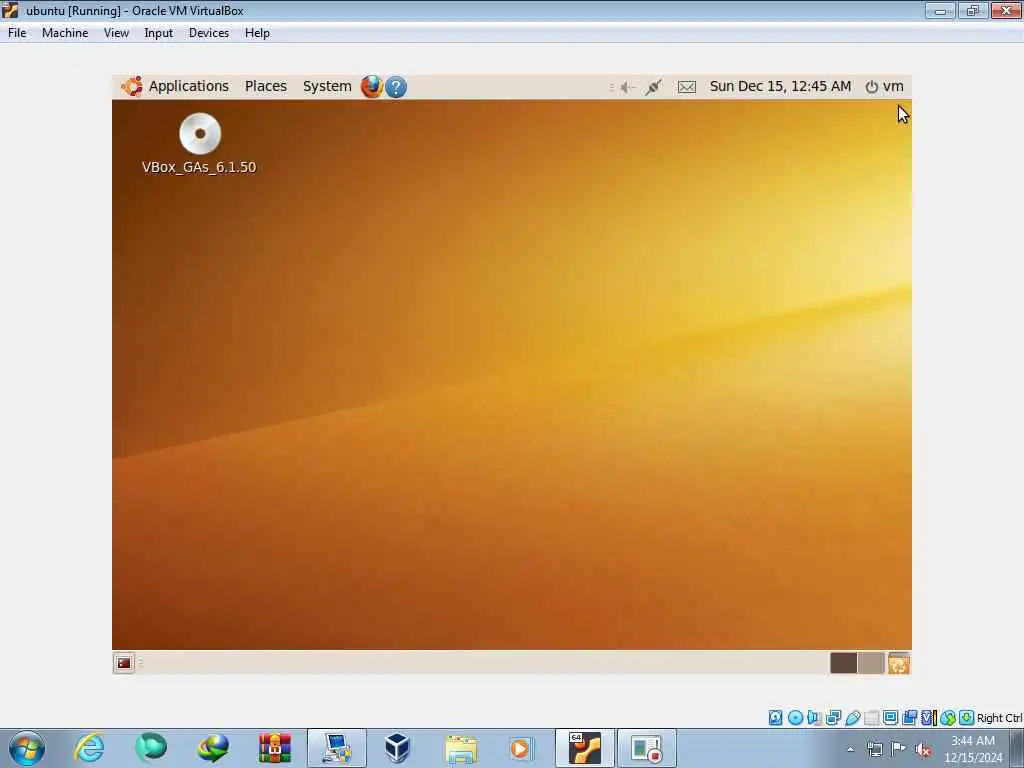This screenshot has height=768, width=1024.
Task: Open the VirtualBox File menu
Action: (x=17, y=33)
